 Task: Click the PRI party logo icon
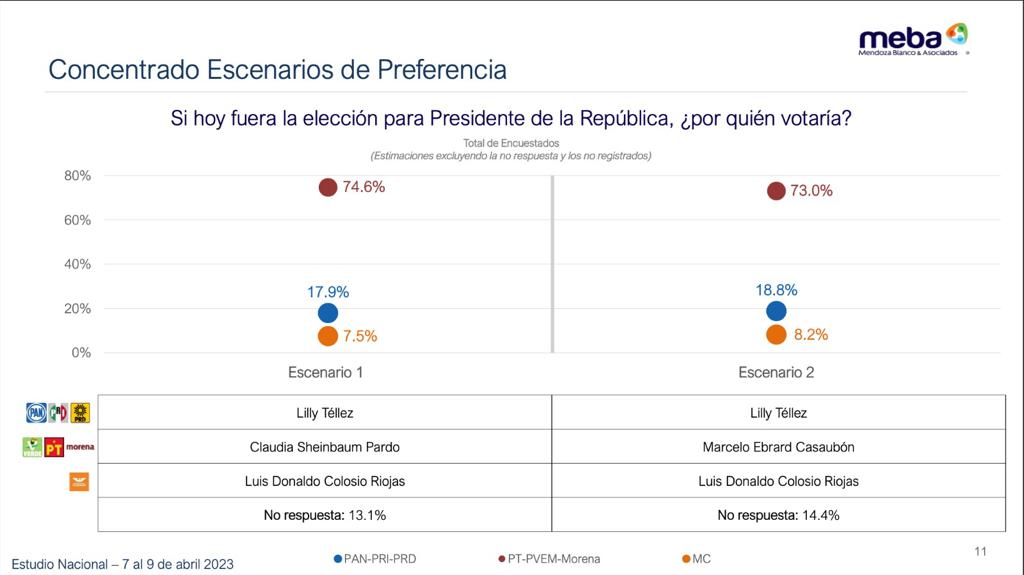click(x=58, y=412)
